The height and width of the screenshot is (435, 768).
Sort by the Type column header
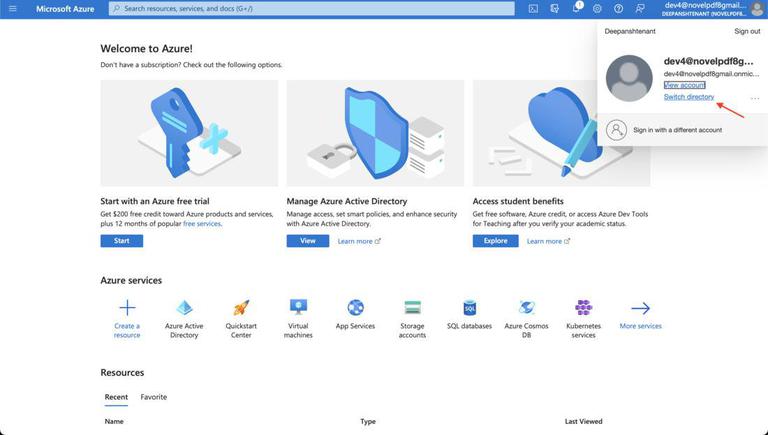click(368, 421)
